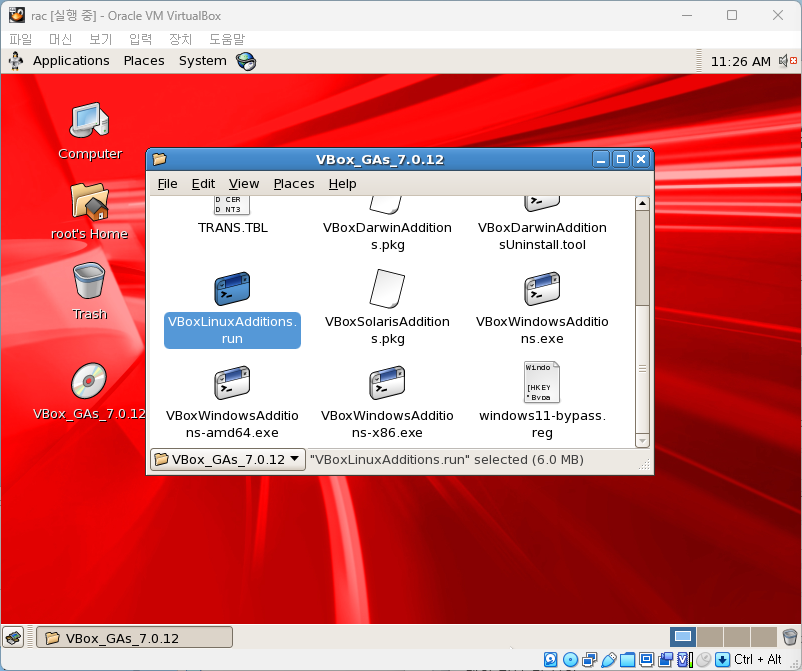Open the View menu in file browser
Image resolution: width=802 pixels, height=671 pixels.
(x=243, y=184)
